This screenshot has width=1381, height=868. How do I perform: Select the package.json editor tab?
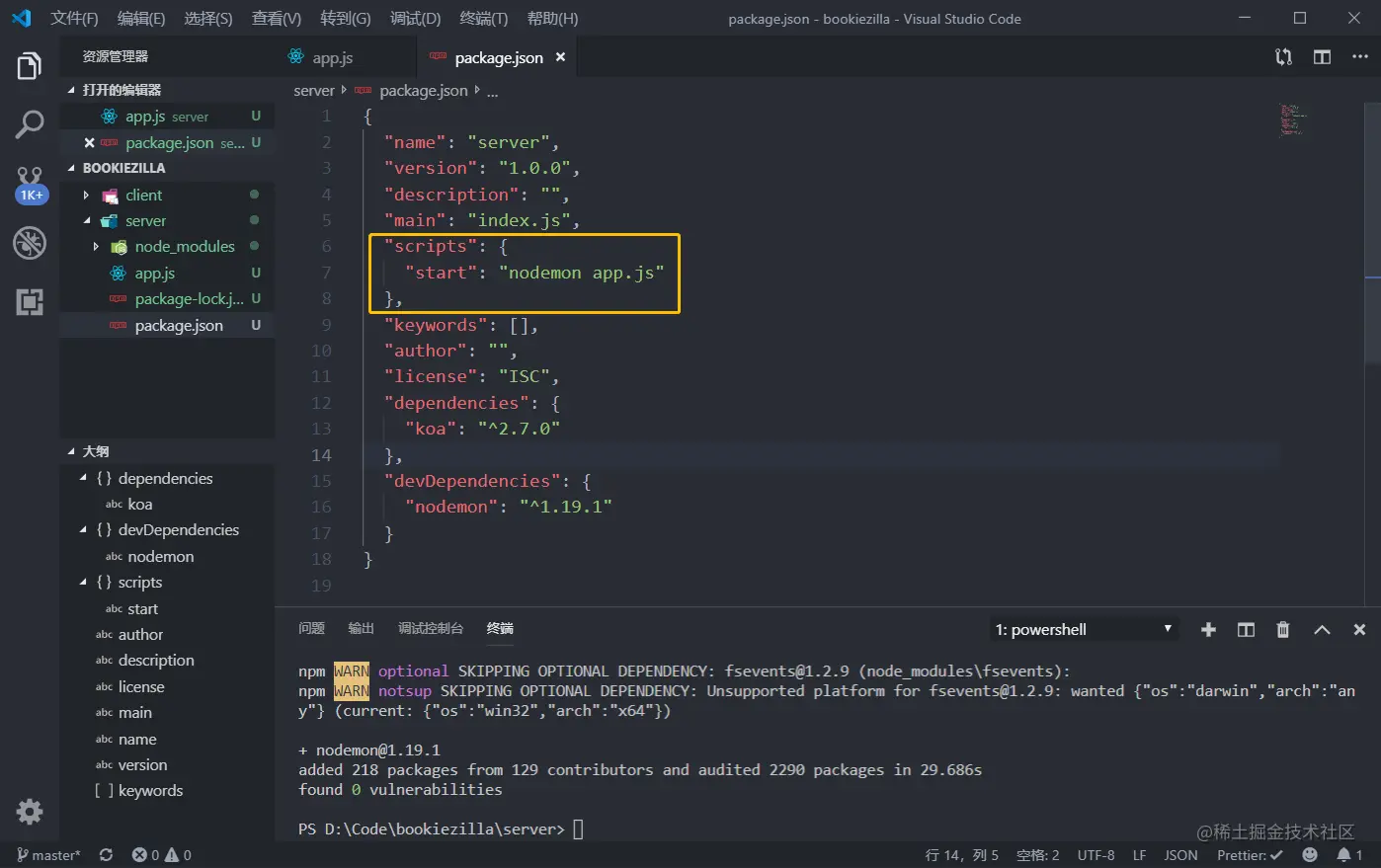click(x=497, y=57)
